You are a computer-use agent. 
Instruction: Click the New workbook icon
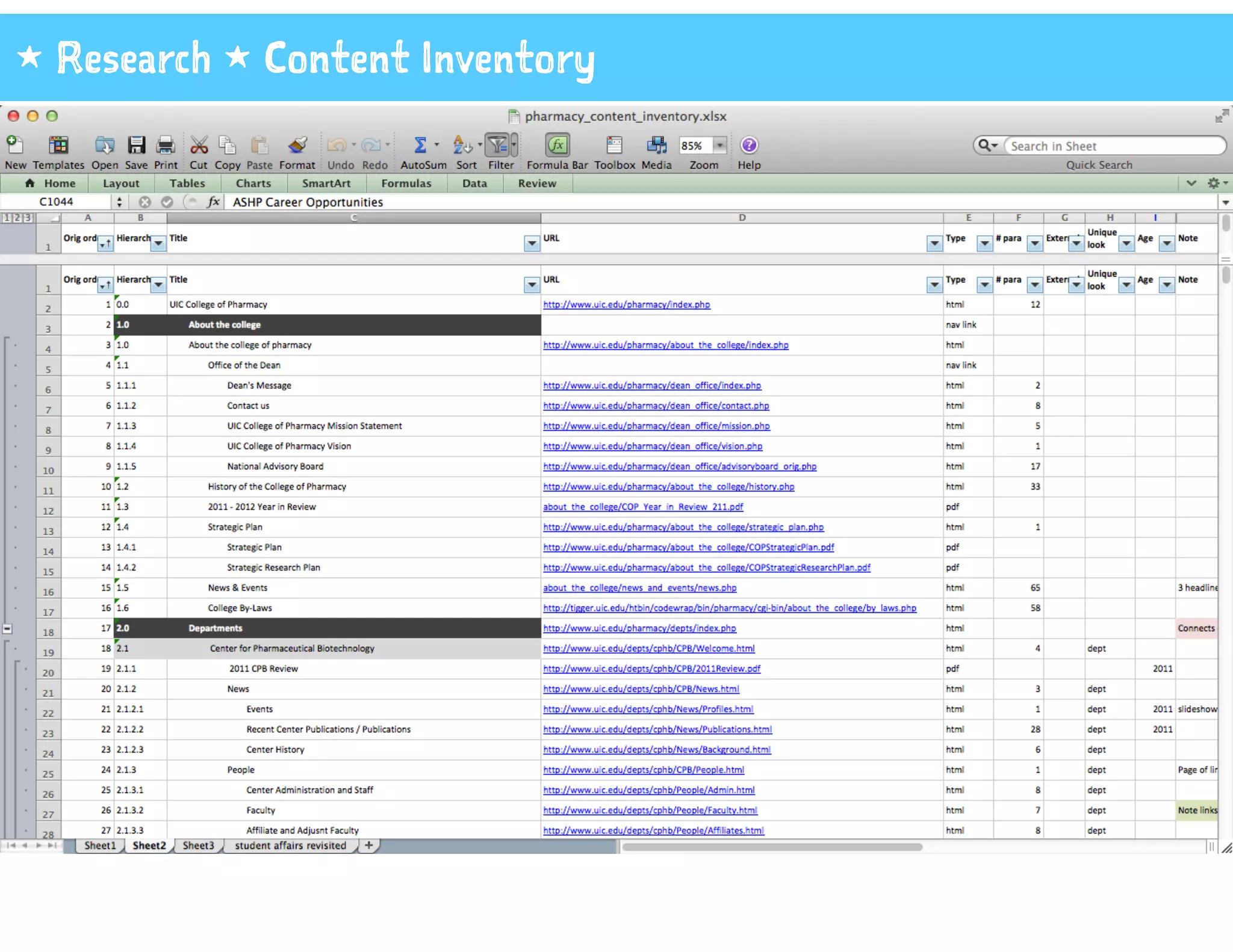14,145
